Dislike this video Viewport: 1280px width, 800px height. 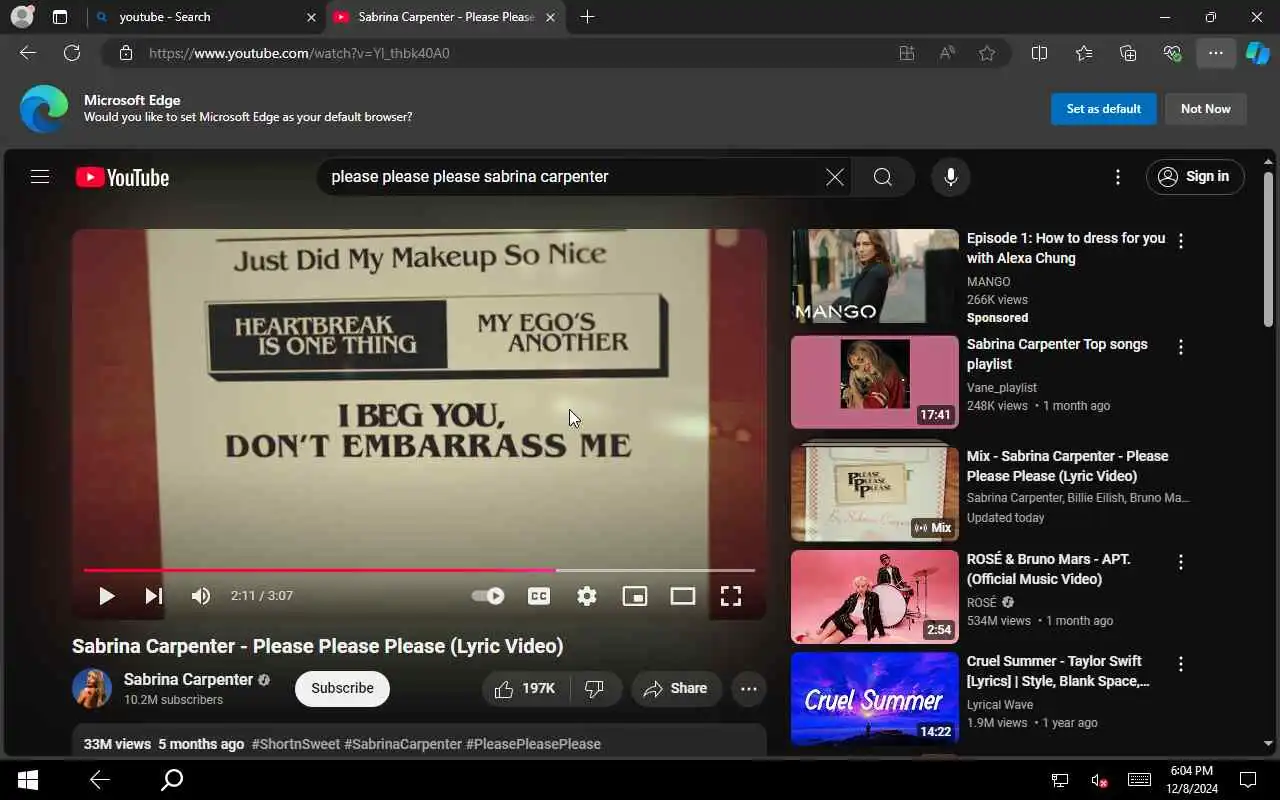tap(595, 688)
